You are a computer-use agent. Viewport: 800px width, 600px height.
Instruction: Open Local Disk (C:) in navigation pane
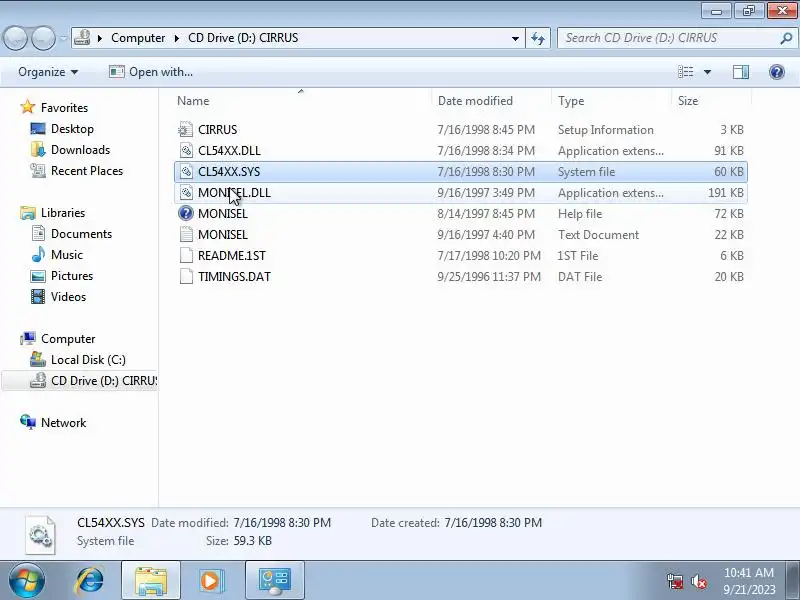[88, 359]
